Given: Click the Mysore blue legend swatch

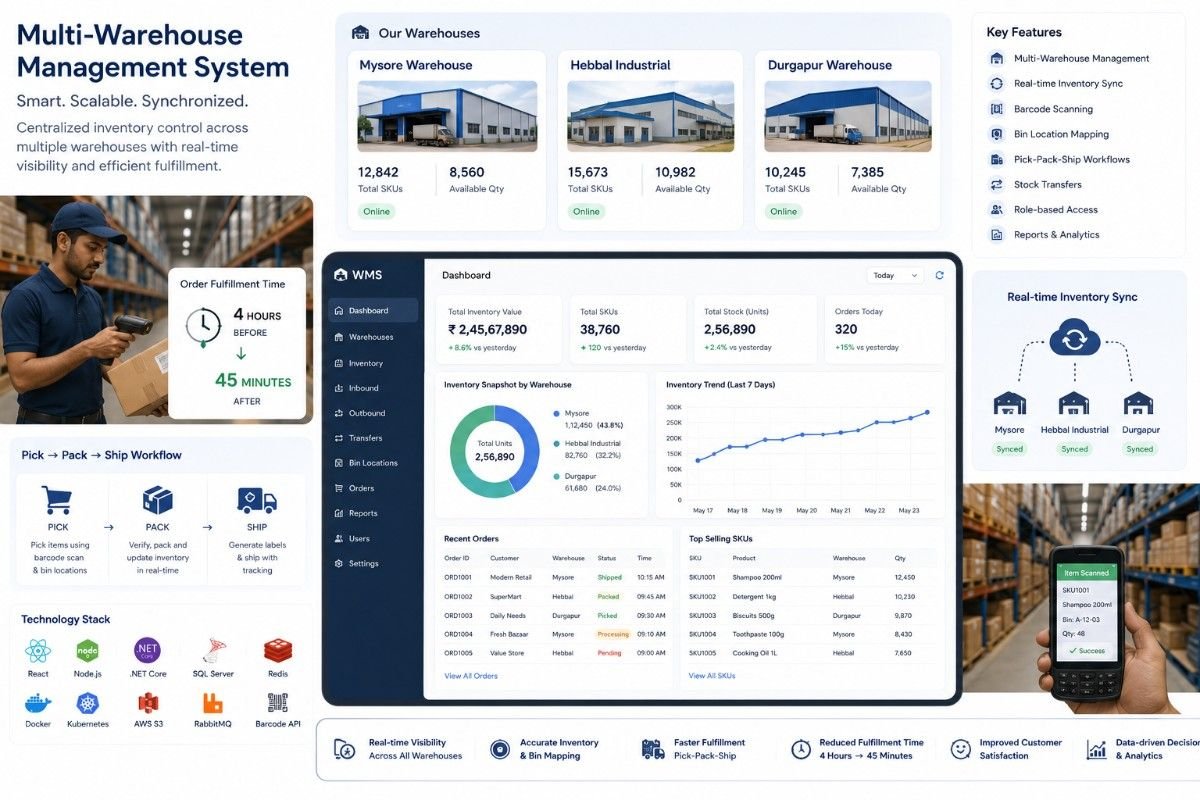Looking at the screenshot, I should (x=556, y=412).
